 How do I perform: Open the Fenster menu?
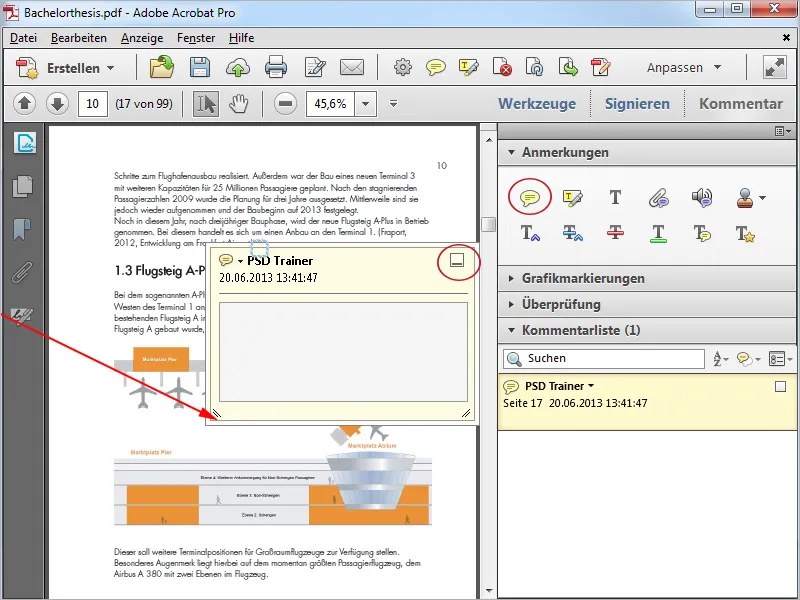pyautogui.click(x=196, y=38)
